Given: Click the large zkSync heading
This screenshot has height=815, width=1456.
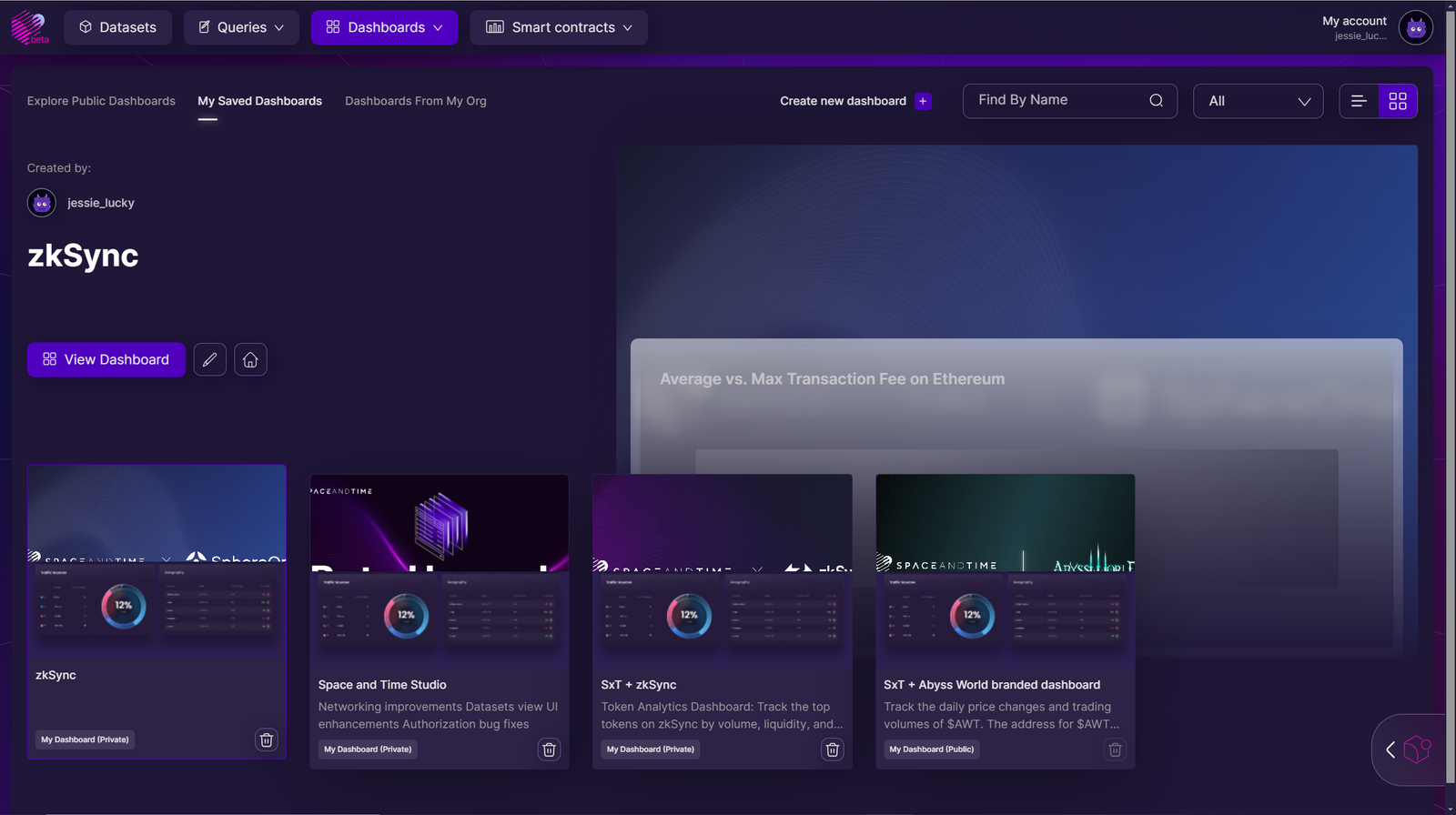Looking at the screenshot, I should [83, 256].
